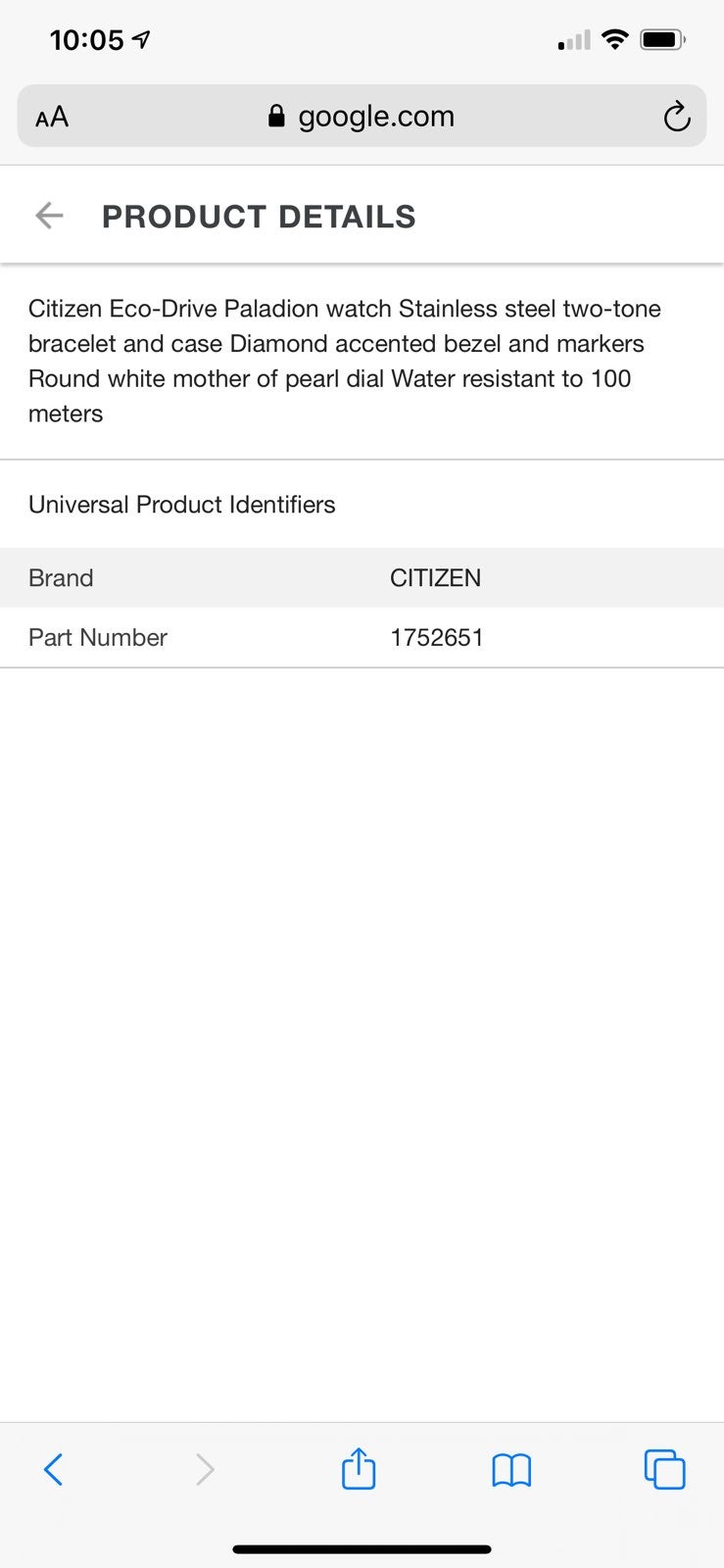Go back with Safari's back chevron
The image size is (724, 1568).
pos(53,1469)
